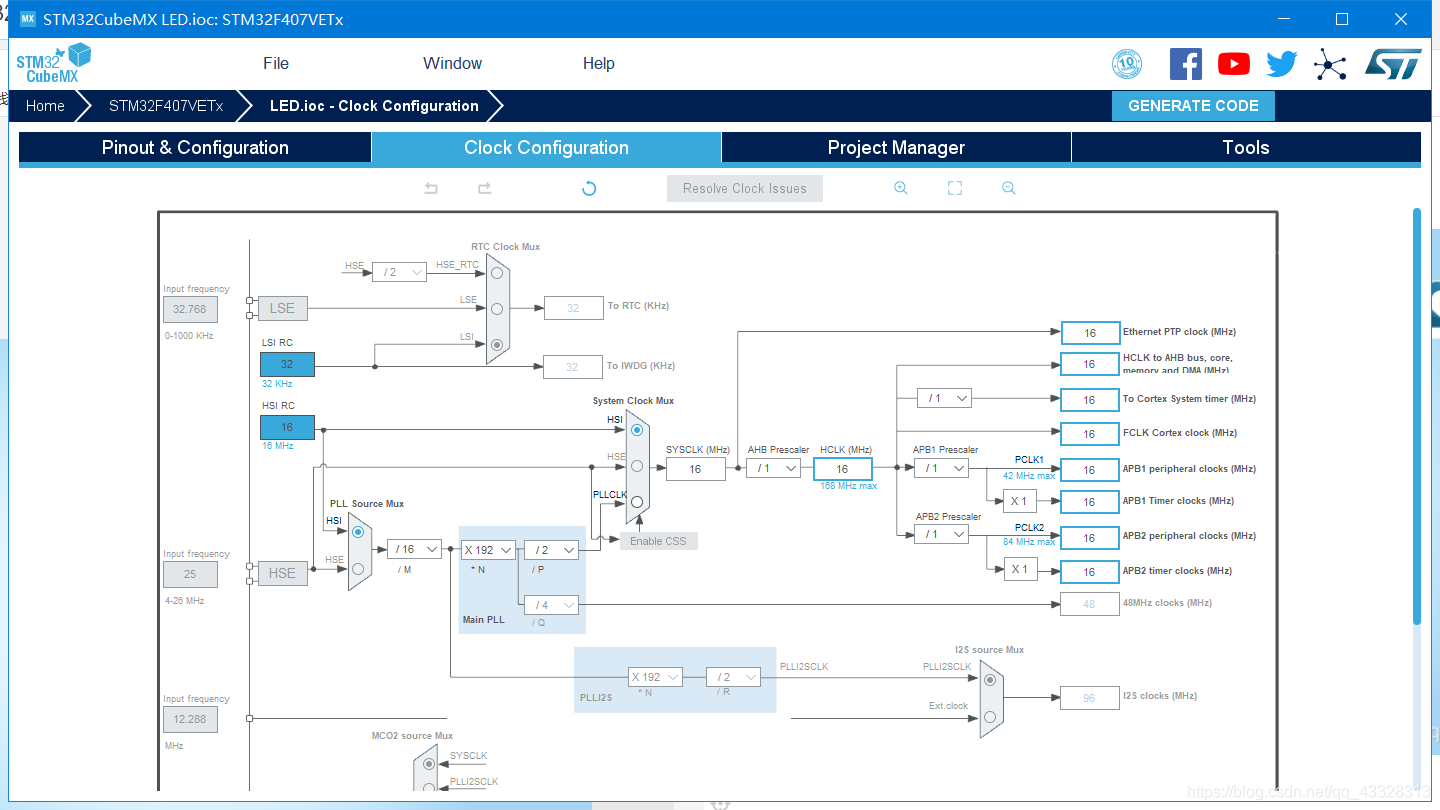
Task: Select Ext.clock in the I2S source Mux
Action: coord(990,716)
